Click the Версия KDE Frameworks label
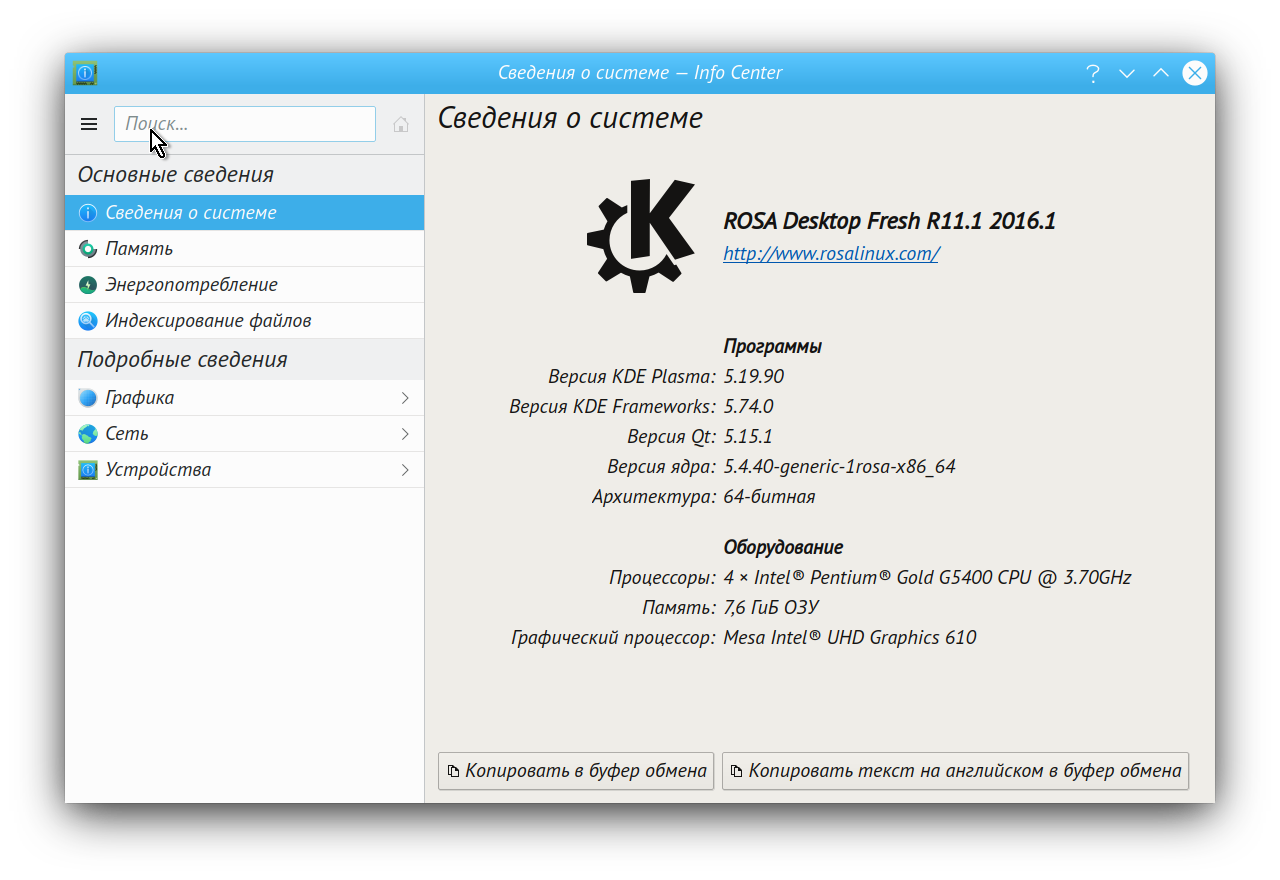 (x=613, y=407)
